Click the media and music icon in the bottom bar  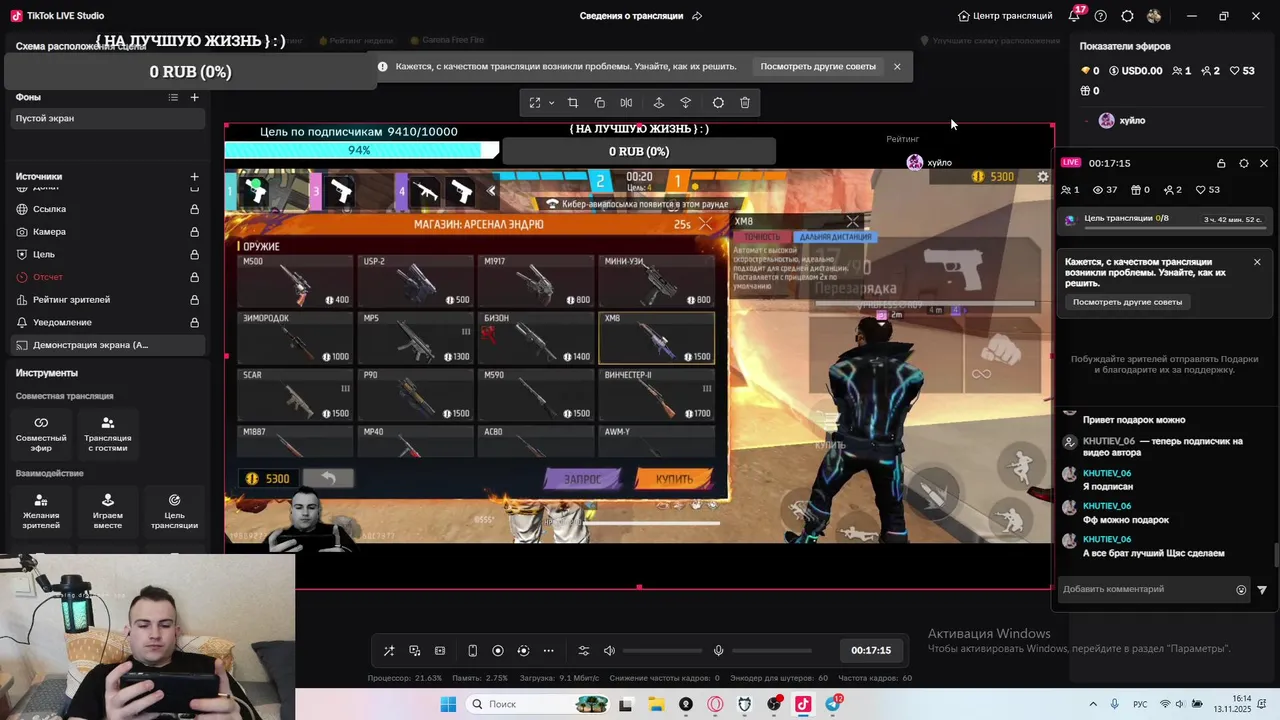(415, 651)
